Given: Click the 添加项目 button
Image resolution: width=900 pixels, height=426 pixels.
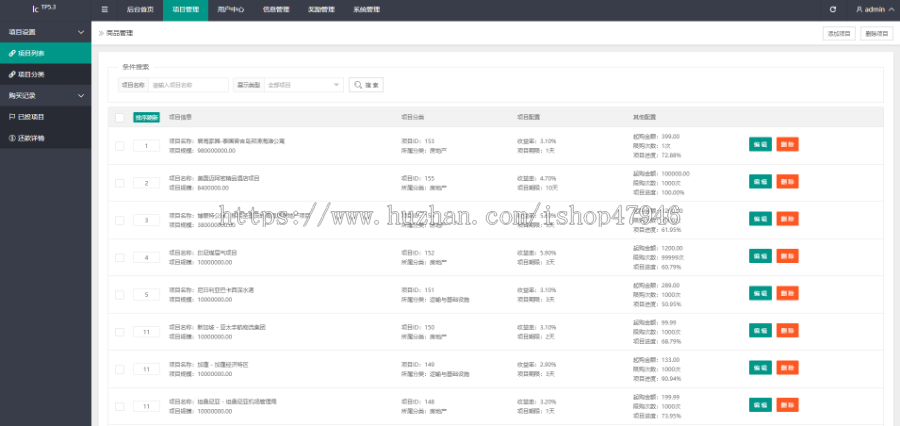Looking at the screenshot, I should click(x=839, y=33).
